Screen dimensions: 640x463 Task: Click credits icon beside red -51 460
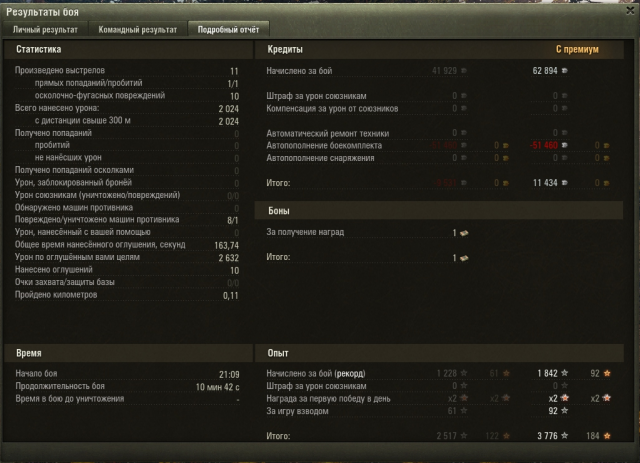pyautogui.click(x=564, y=145)
